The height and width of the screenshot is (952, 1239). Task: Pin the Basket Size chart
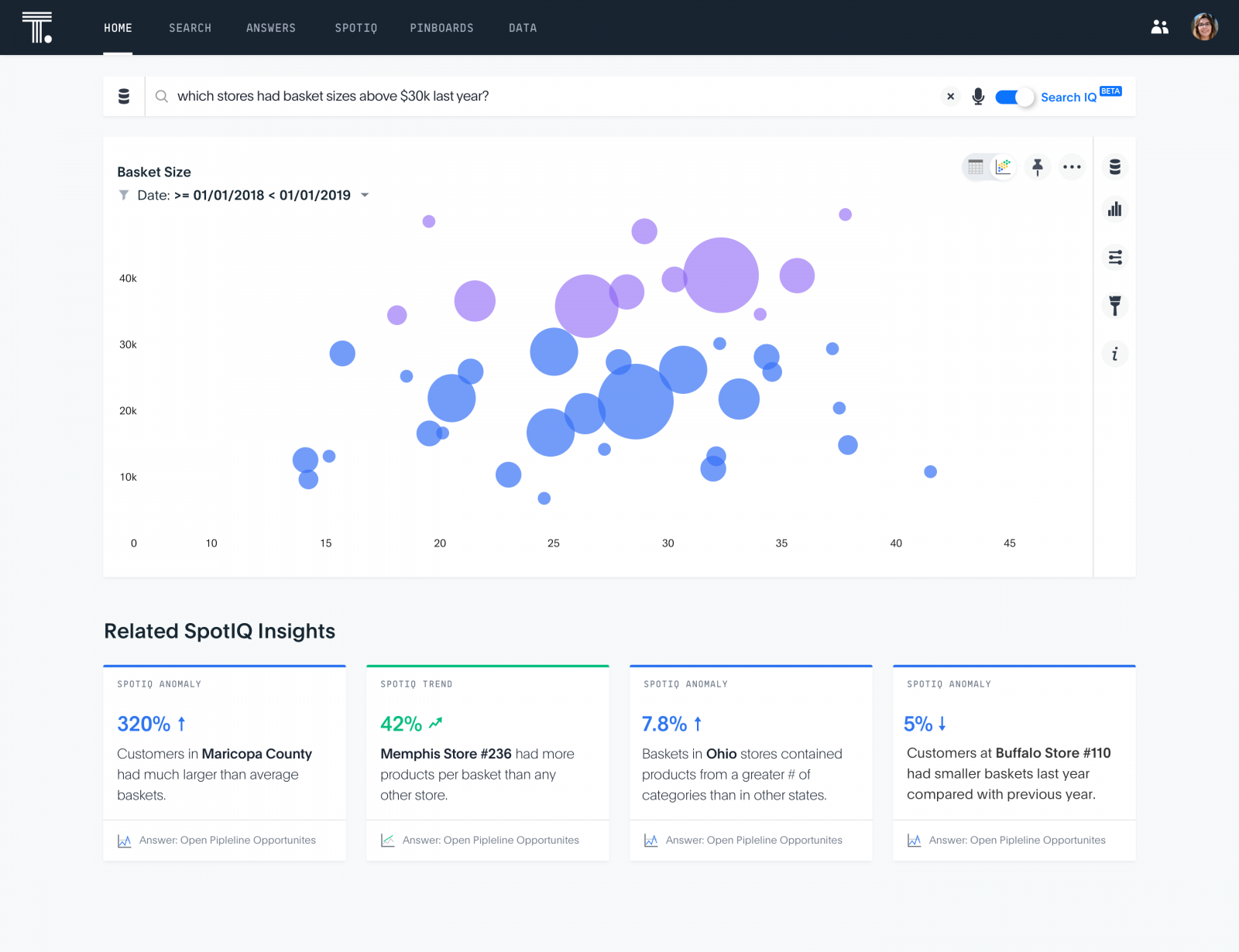pos(1037,166)
